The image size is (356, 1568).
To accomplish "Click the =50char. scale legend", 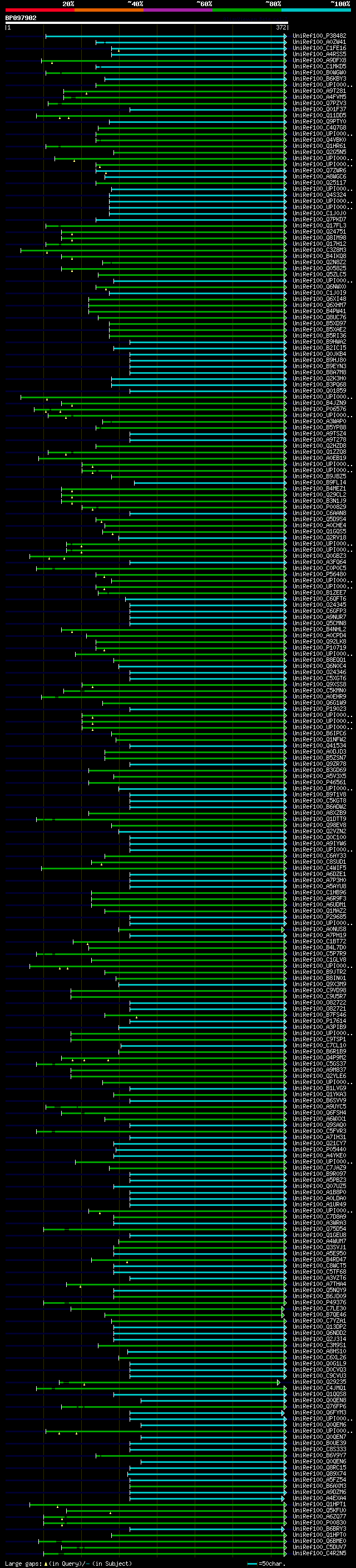I will 266,1564.
